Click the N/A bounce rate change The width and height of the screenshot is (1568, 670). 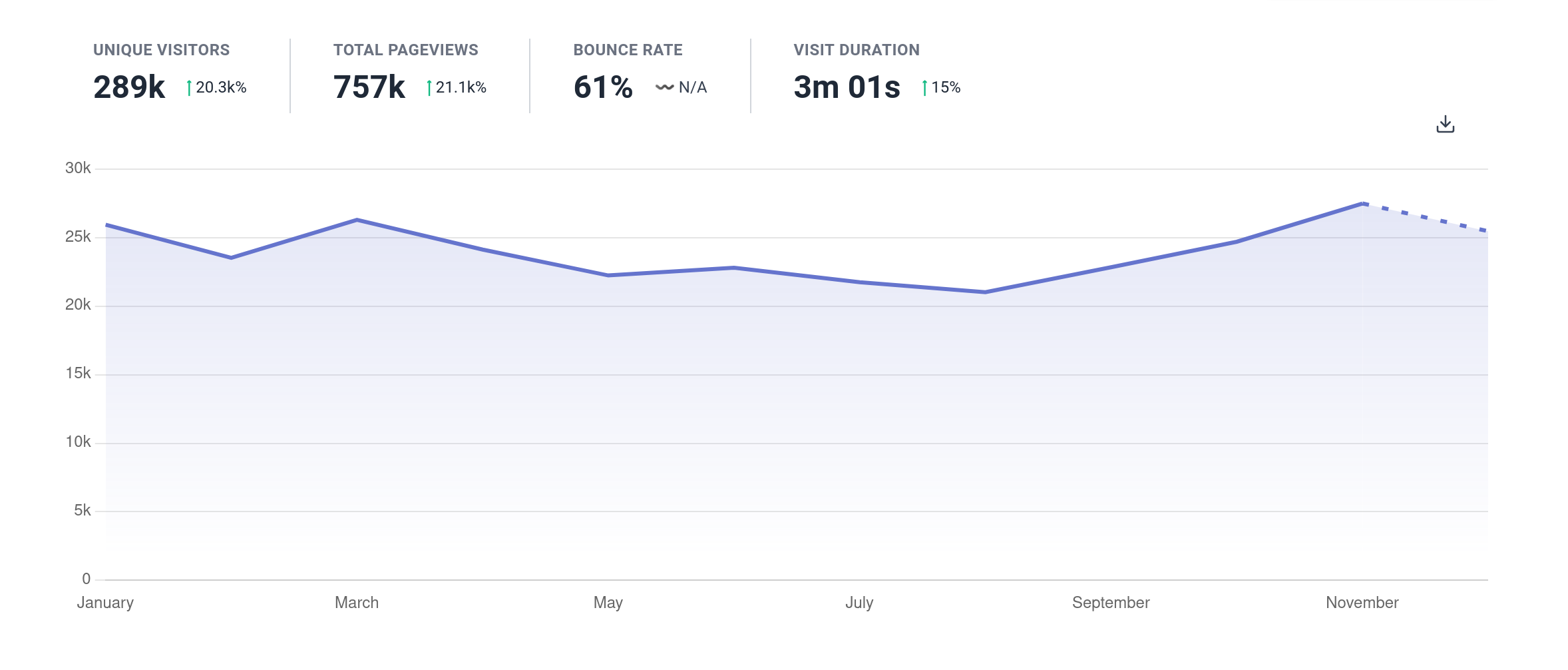[x=681, y=87]
